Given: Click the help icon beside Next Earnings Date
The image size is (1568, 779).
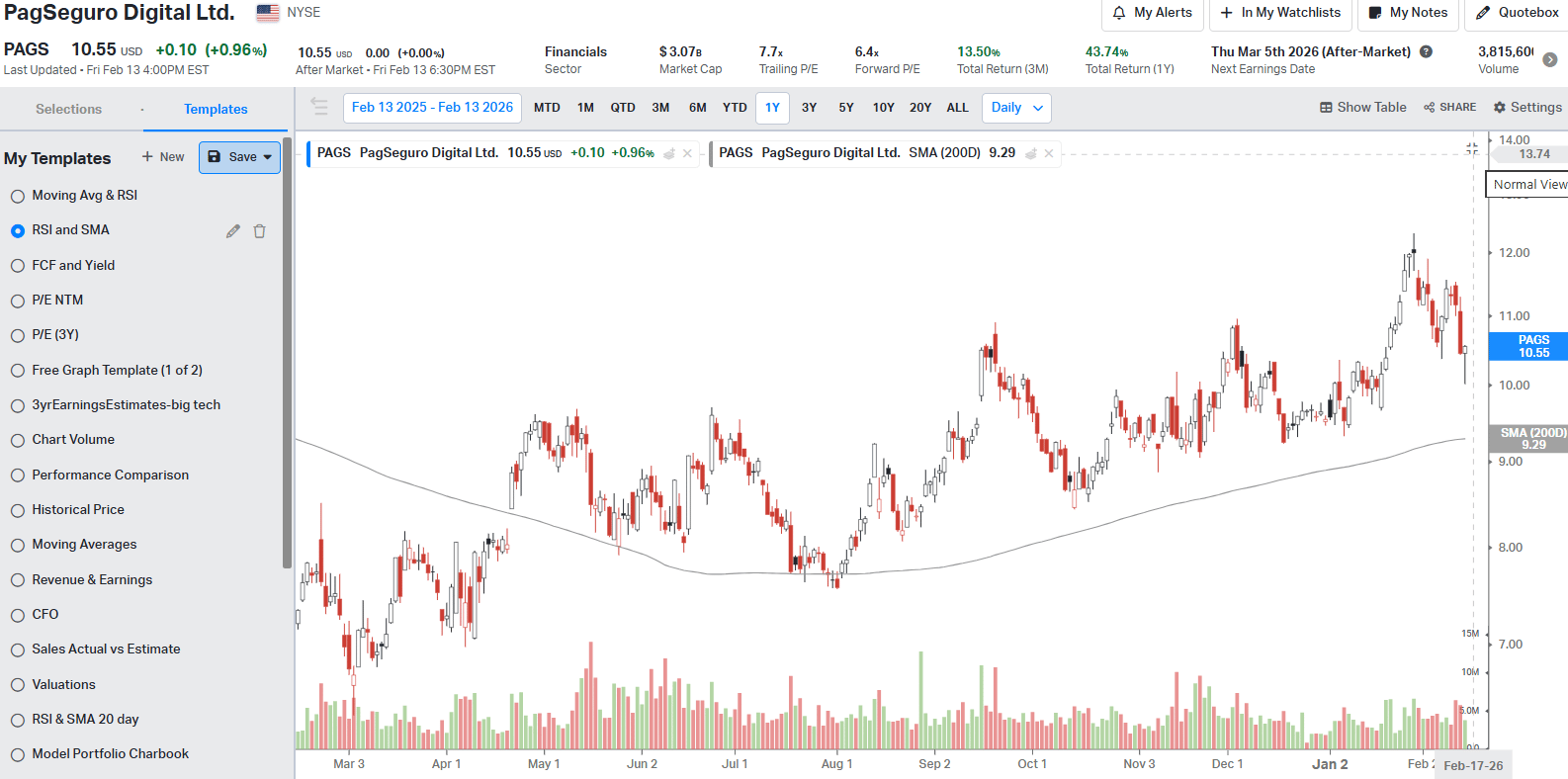Looking at the screenshot, I should (x=1426, y=51).
